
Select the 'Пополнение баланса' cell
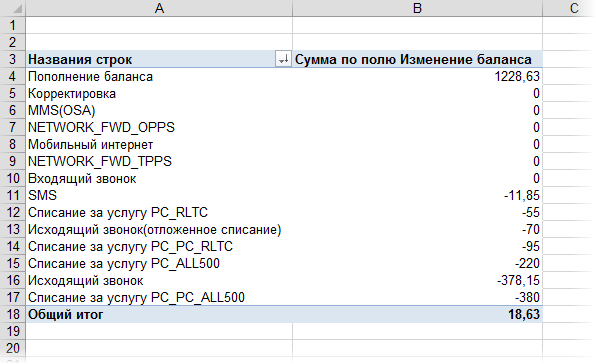click(159, 76)
